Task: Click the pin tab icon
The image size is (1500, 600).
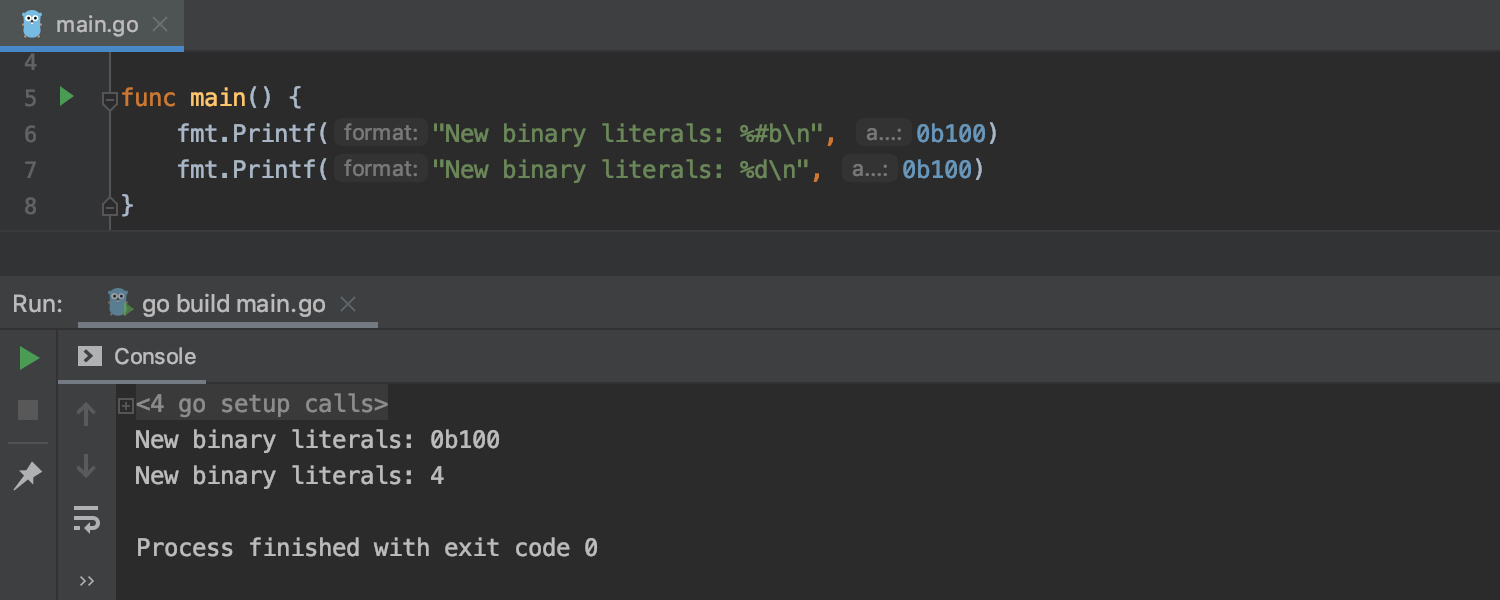Action: [x=28, y=476]
